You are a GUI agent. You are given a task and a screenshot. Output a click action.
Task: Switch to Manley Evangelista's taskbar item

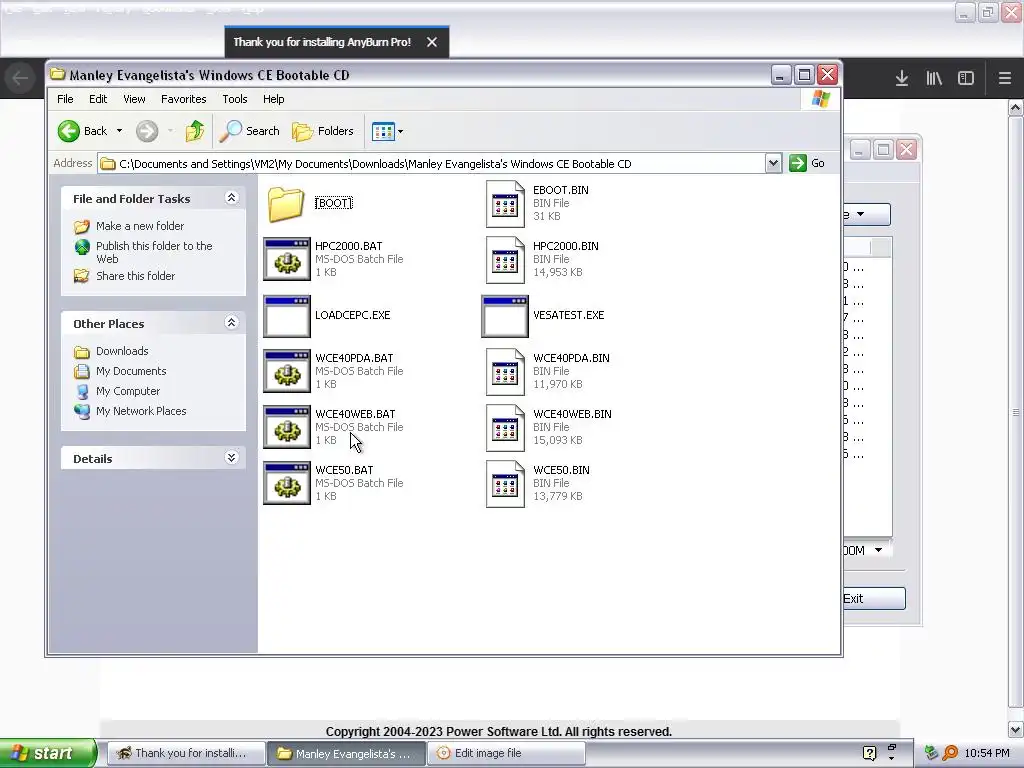(347, 753)
